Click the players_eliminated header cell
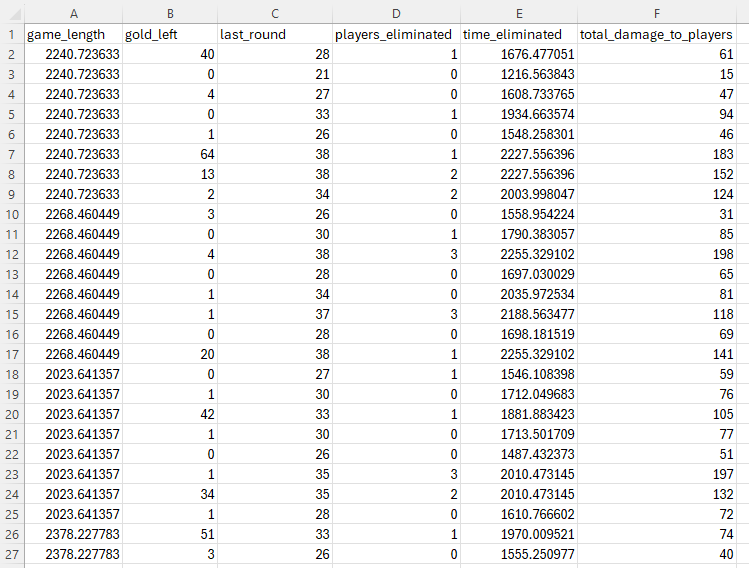The height and width of the screenshot is (568, 749). coord(396,34)
